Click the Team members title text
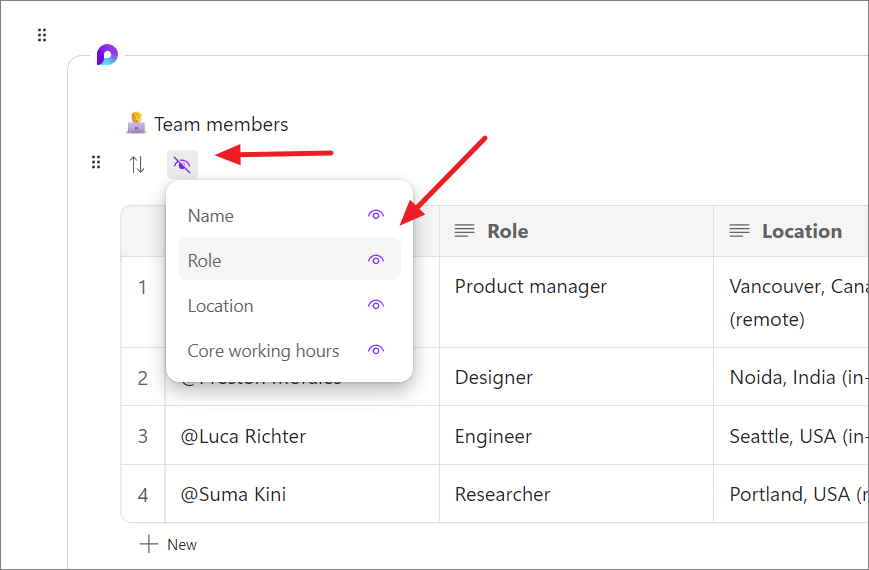This screenshot has height=570, width=869. coord(221,125)
